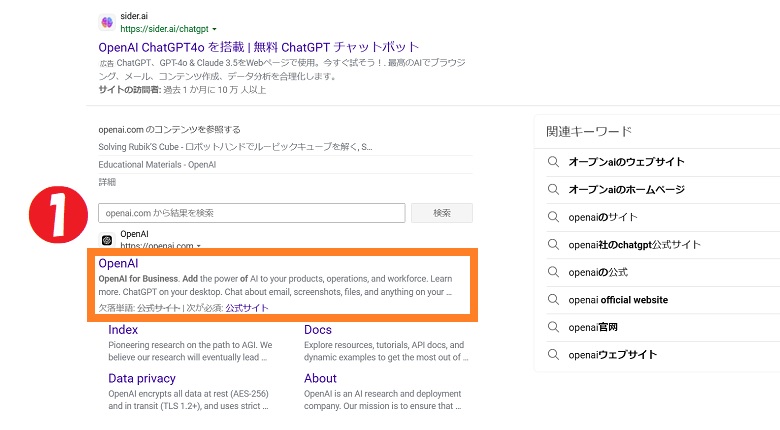
Task: Select related keyword オープンaiのウェブサイト
Action: (x=626, y=162)
